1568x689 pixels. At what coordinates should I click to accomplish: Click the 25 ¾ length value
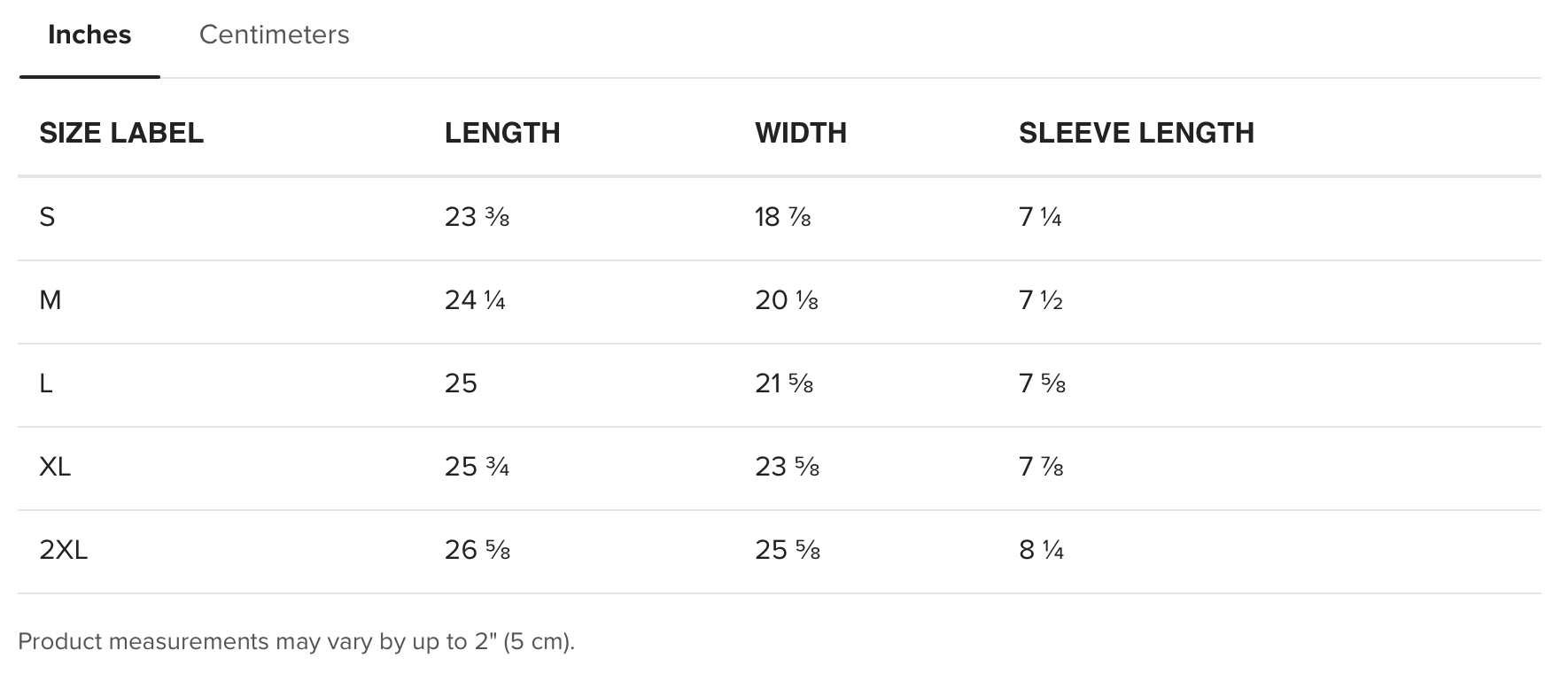[x=477, y=467]
